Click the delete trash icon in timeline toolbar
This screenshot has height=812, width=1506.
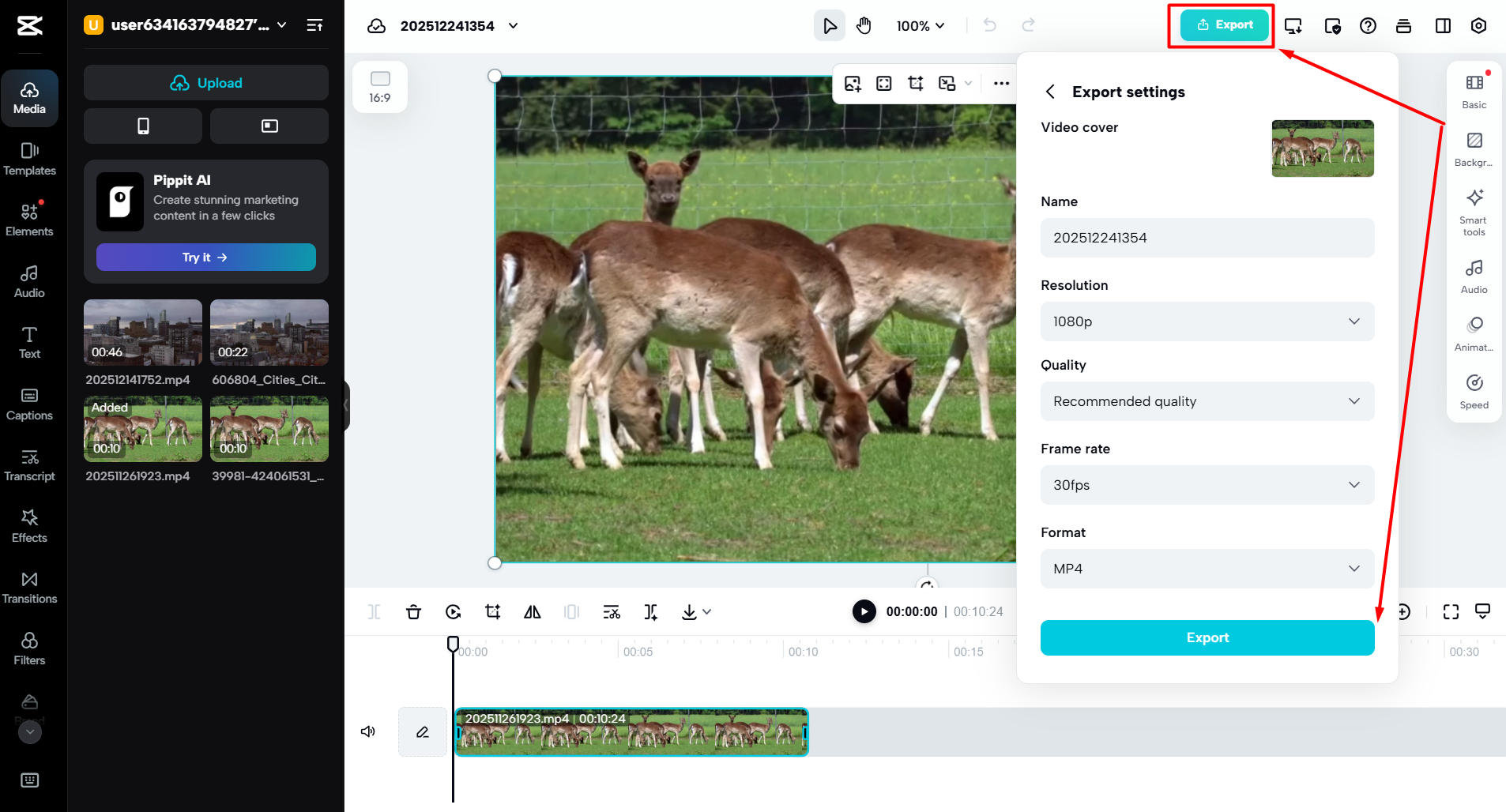tap(413, 612)
